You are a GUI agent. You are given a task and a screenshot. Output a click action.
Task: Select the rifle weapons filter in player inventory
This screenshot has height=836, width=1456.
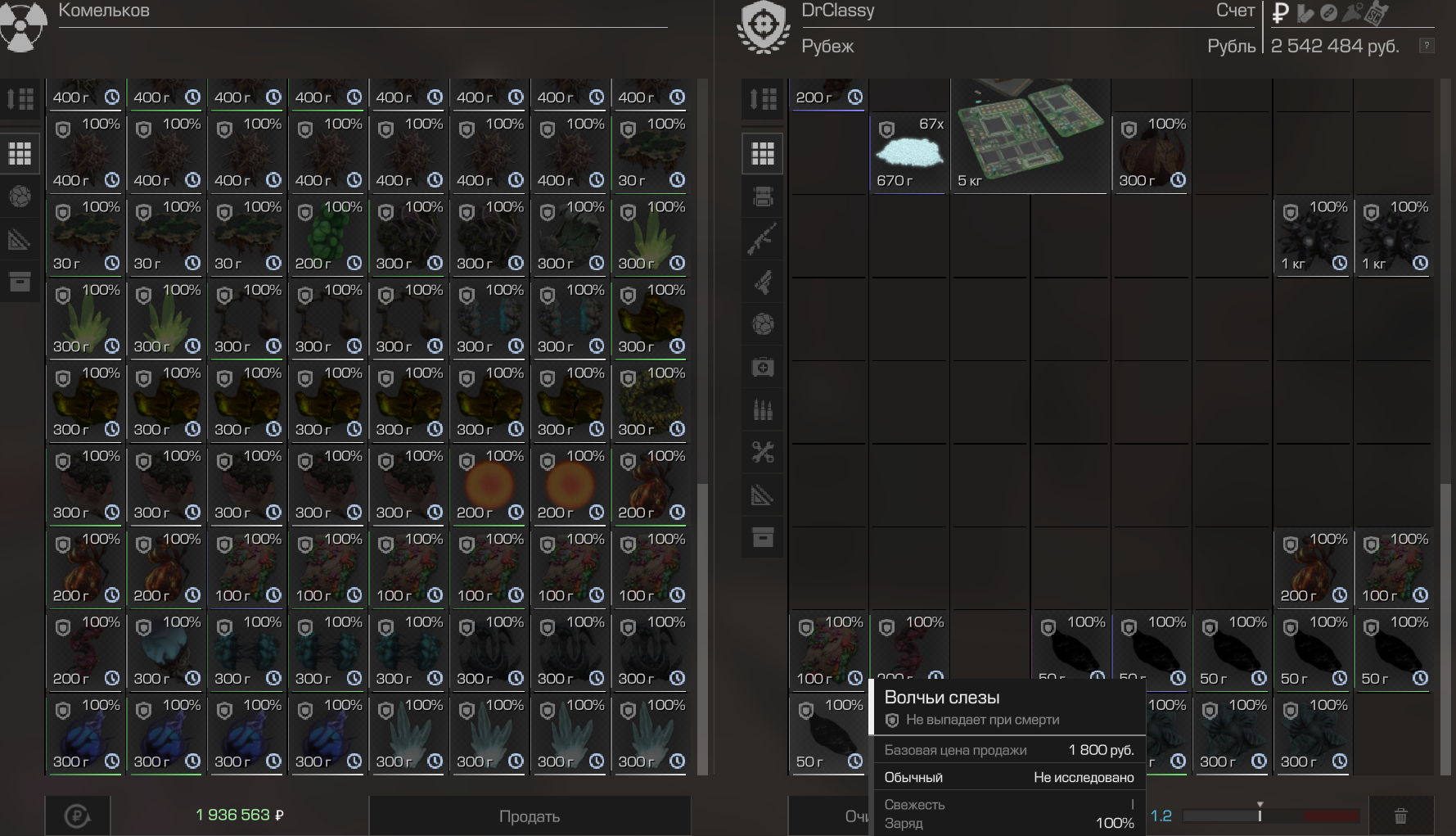coord(762,239)
